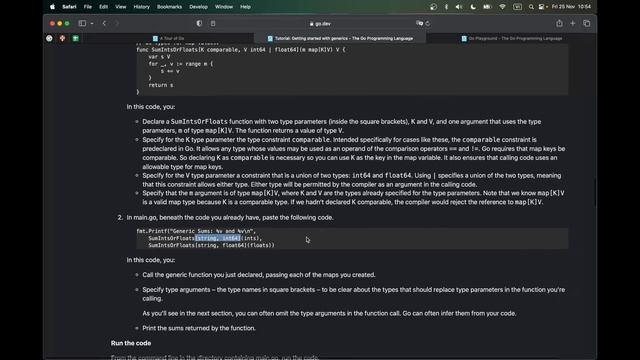The image size is (640, 360).
Task: Go back to the previous page
Action: pyautogui.click(x=104, y=23)
